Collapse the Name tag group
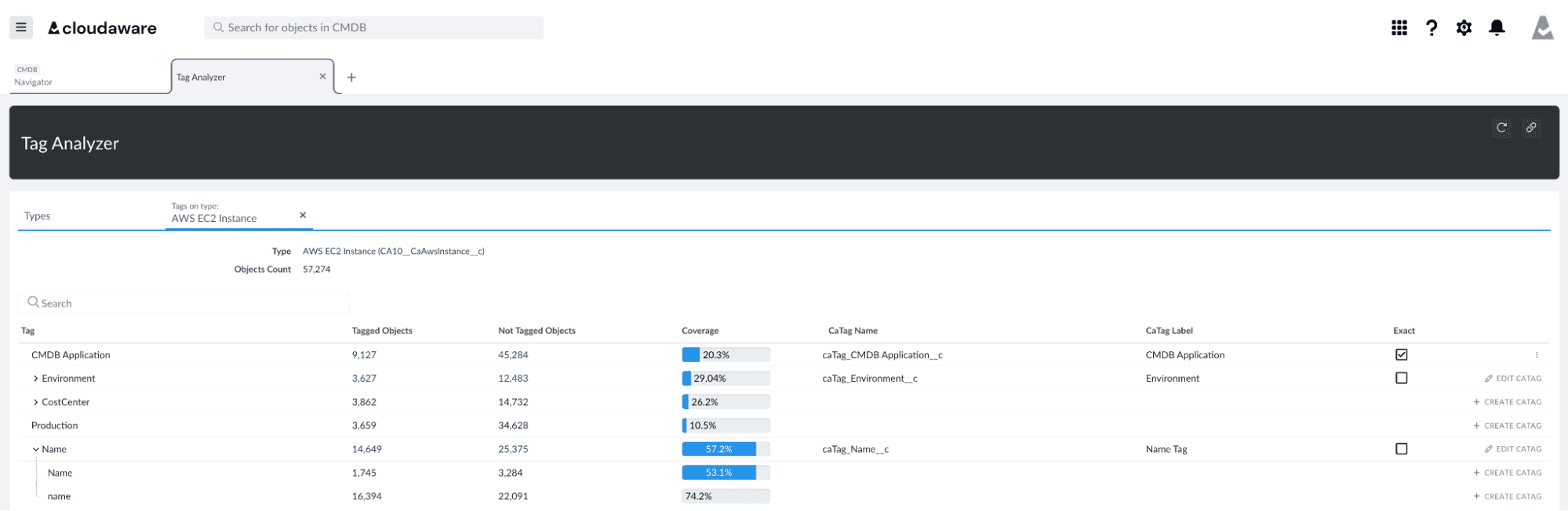Image resolution: width=1568 pixels, height=511 pixels. tap(36, 449)
